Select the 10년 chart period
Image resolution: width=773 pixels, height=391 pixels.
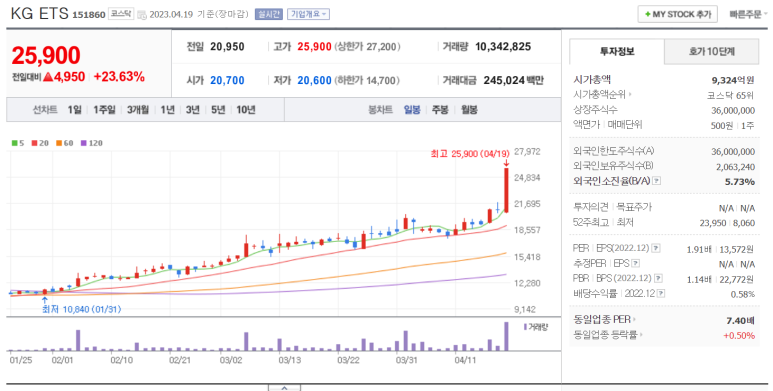click(x=246, y=109)
